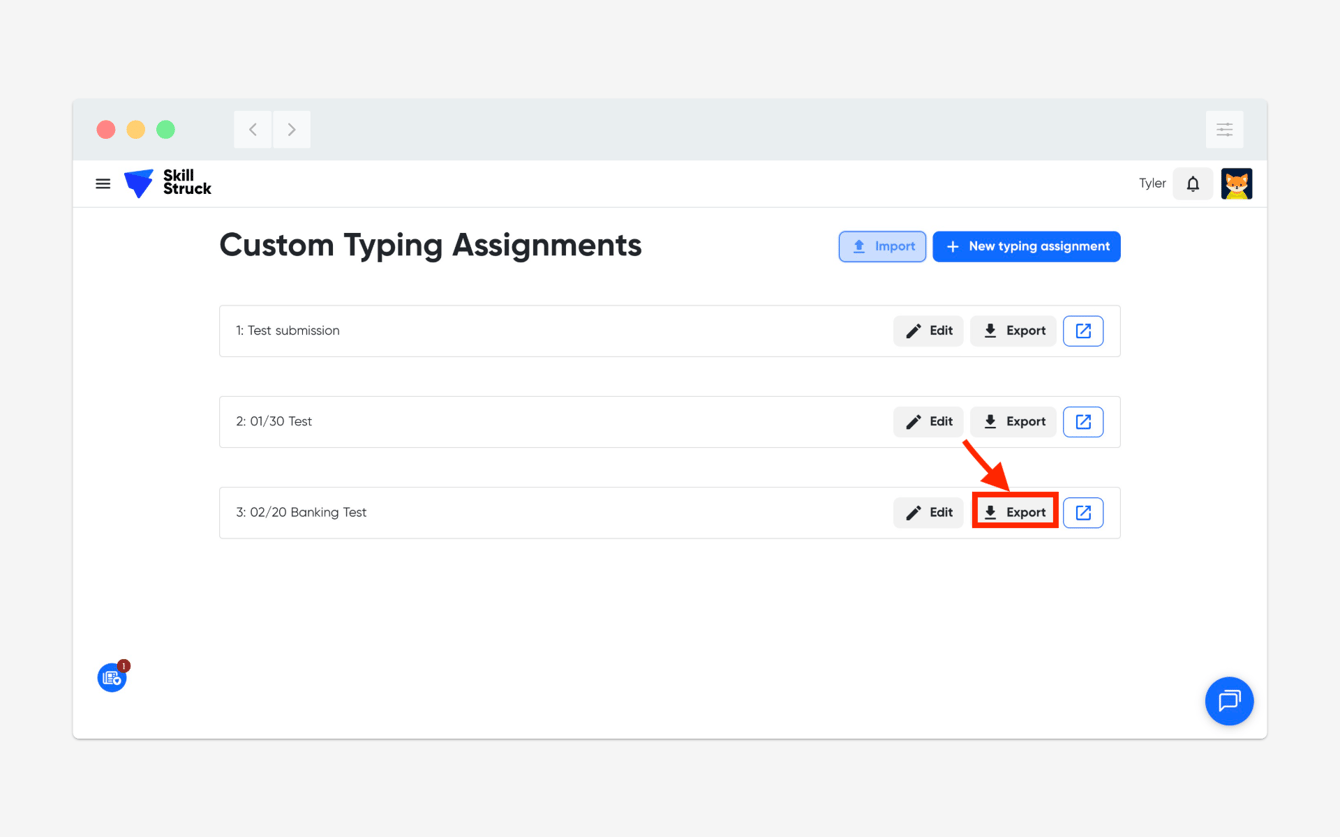Click the Tyler username label
The image size is (1340, 837).
(x=1152, y=184)
